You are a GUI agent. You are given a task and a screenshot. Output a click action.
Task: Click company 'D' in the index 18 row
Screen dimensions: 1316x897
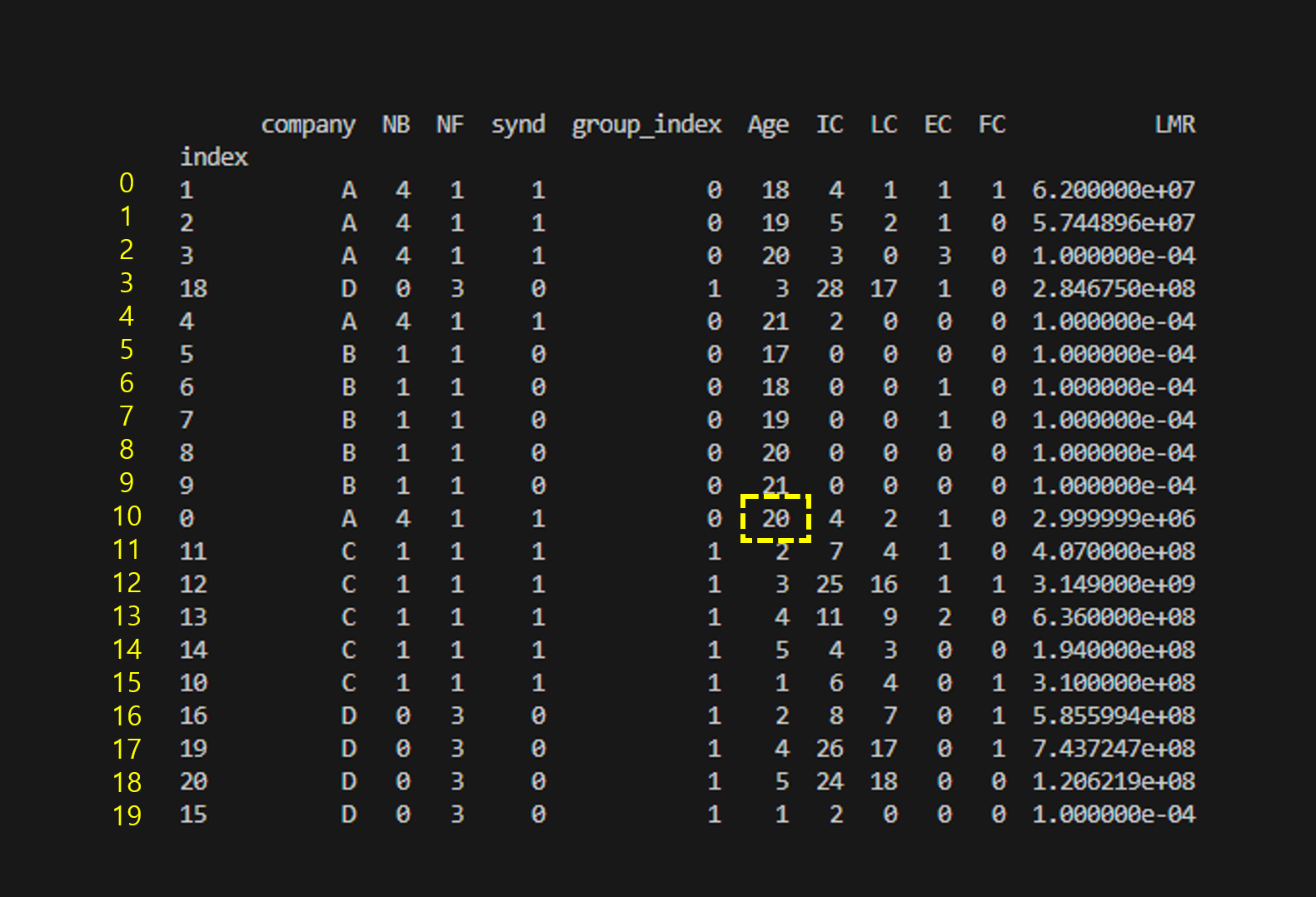[x=349, y=288]
